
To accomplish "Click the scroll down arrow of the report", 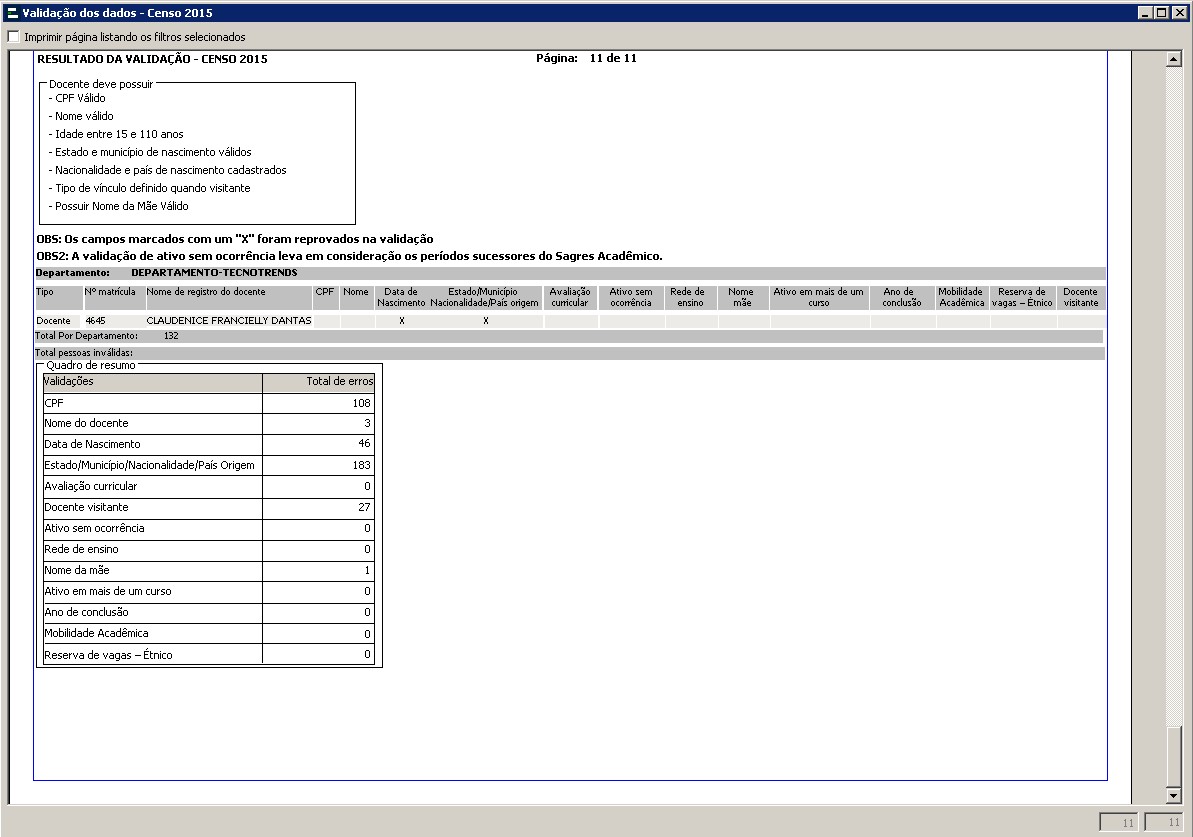I will 1174,796.
